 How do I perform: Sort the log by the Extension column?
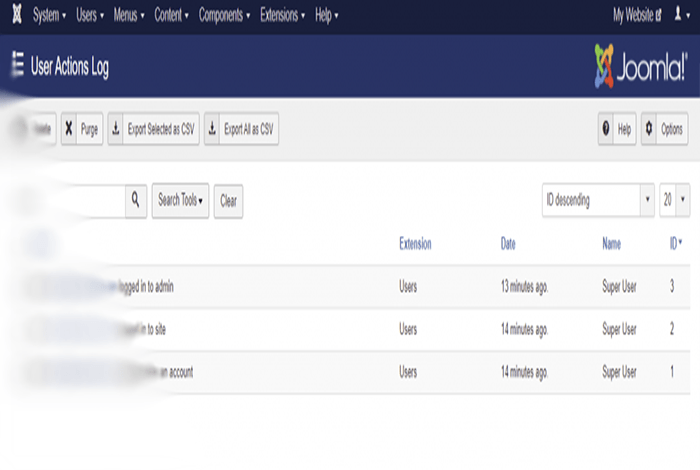coord(415,243)
